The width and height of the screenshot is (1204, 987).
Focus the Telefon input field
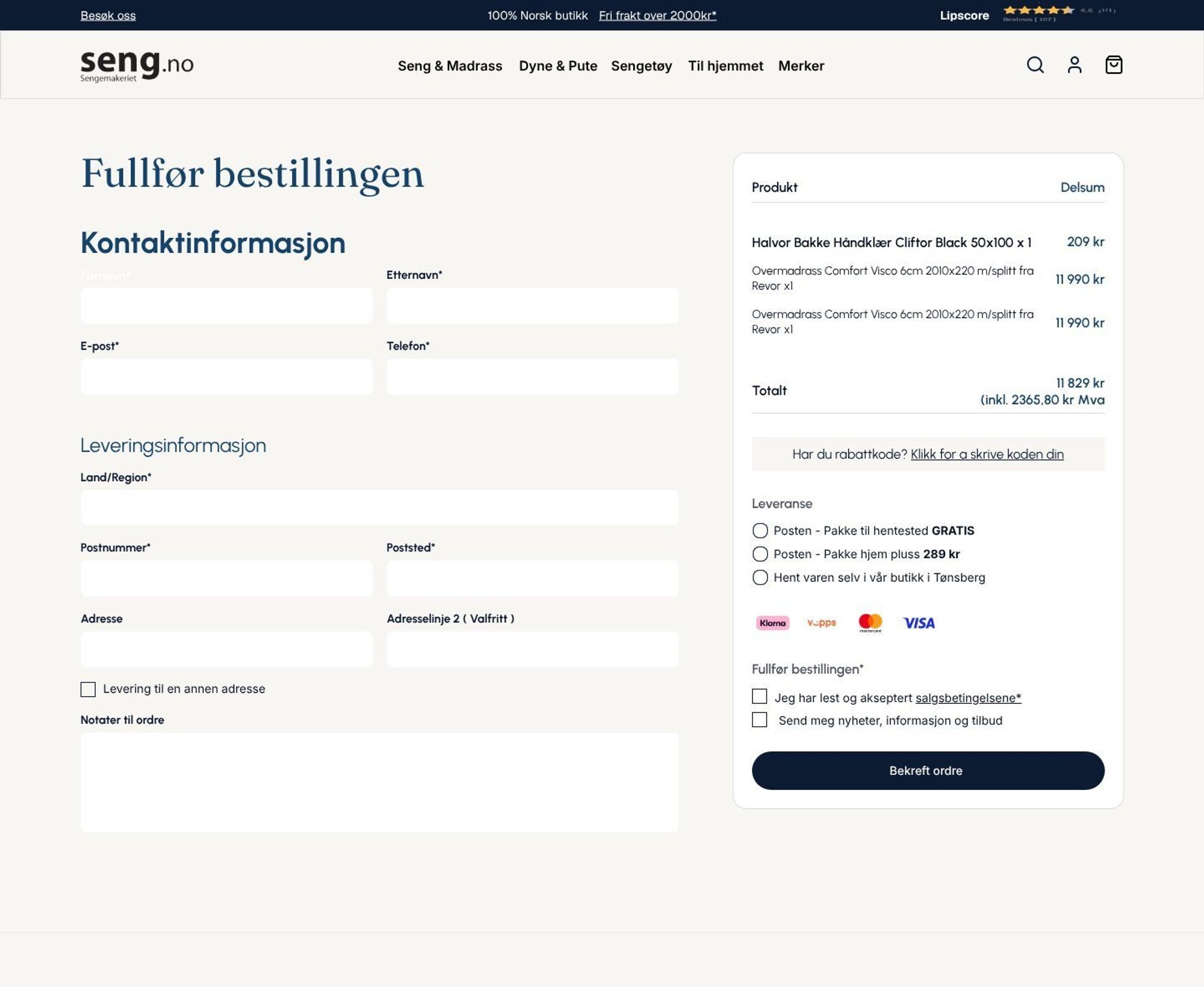click(532, 376)
